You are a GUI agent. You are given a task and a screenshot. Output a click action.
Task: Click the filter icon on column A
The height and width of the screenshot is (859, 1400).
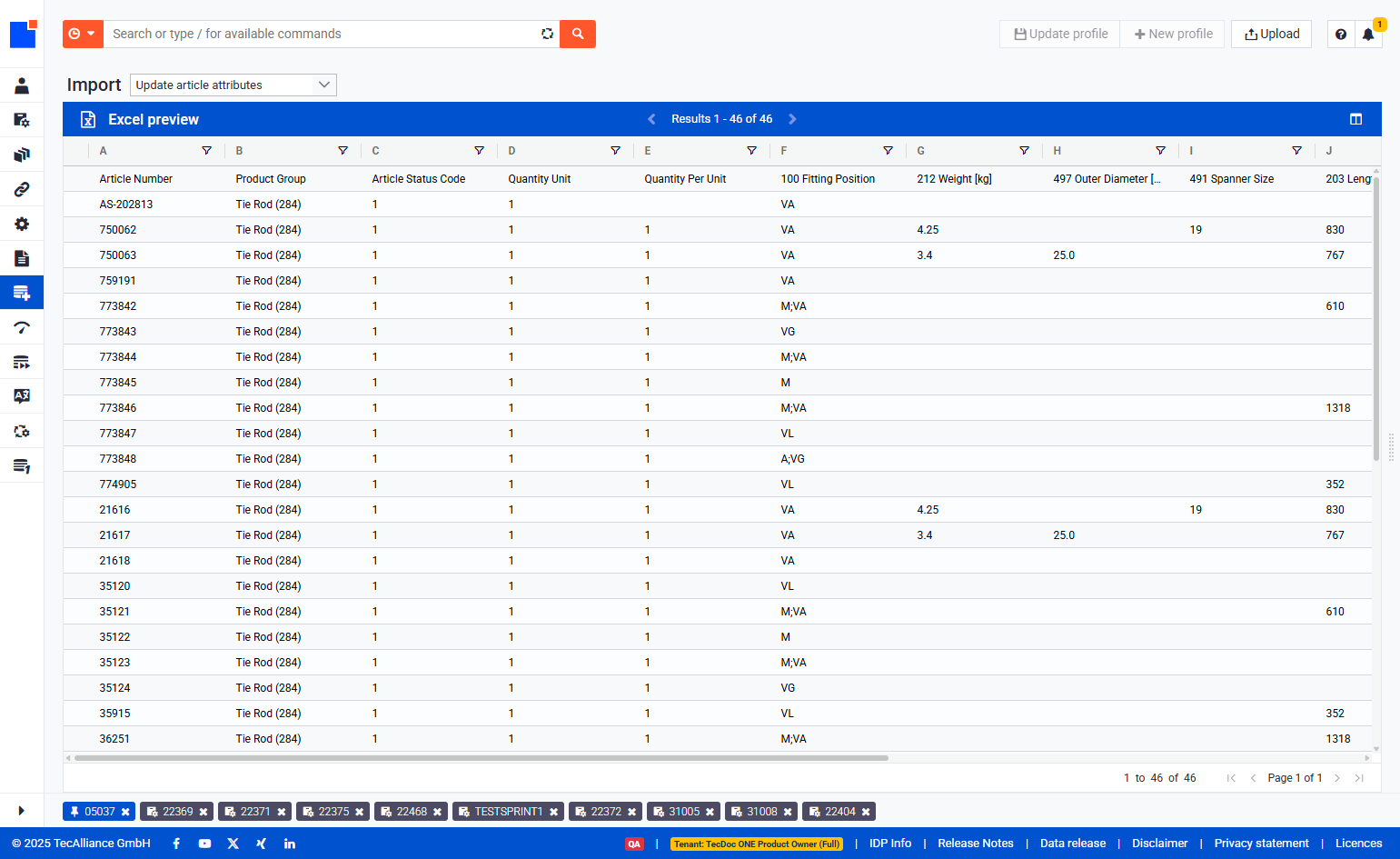coord(207,151)
